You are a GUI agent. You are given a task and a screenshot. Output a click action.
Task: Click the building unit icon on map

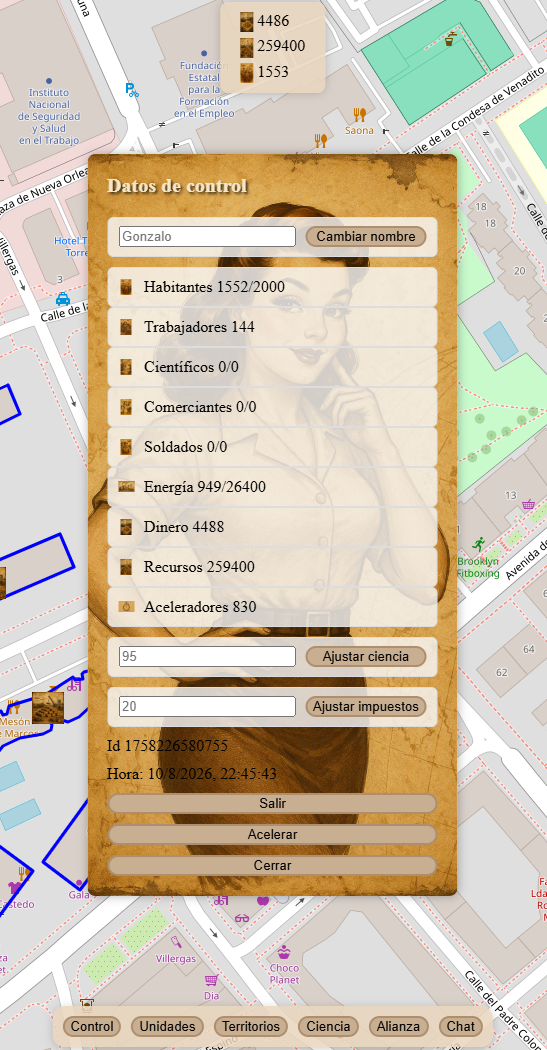point(48,708)
